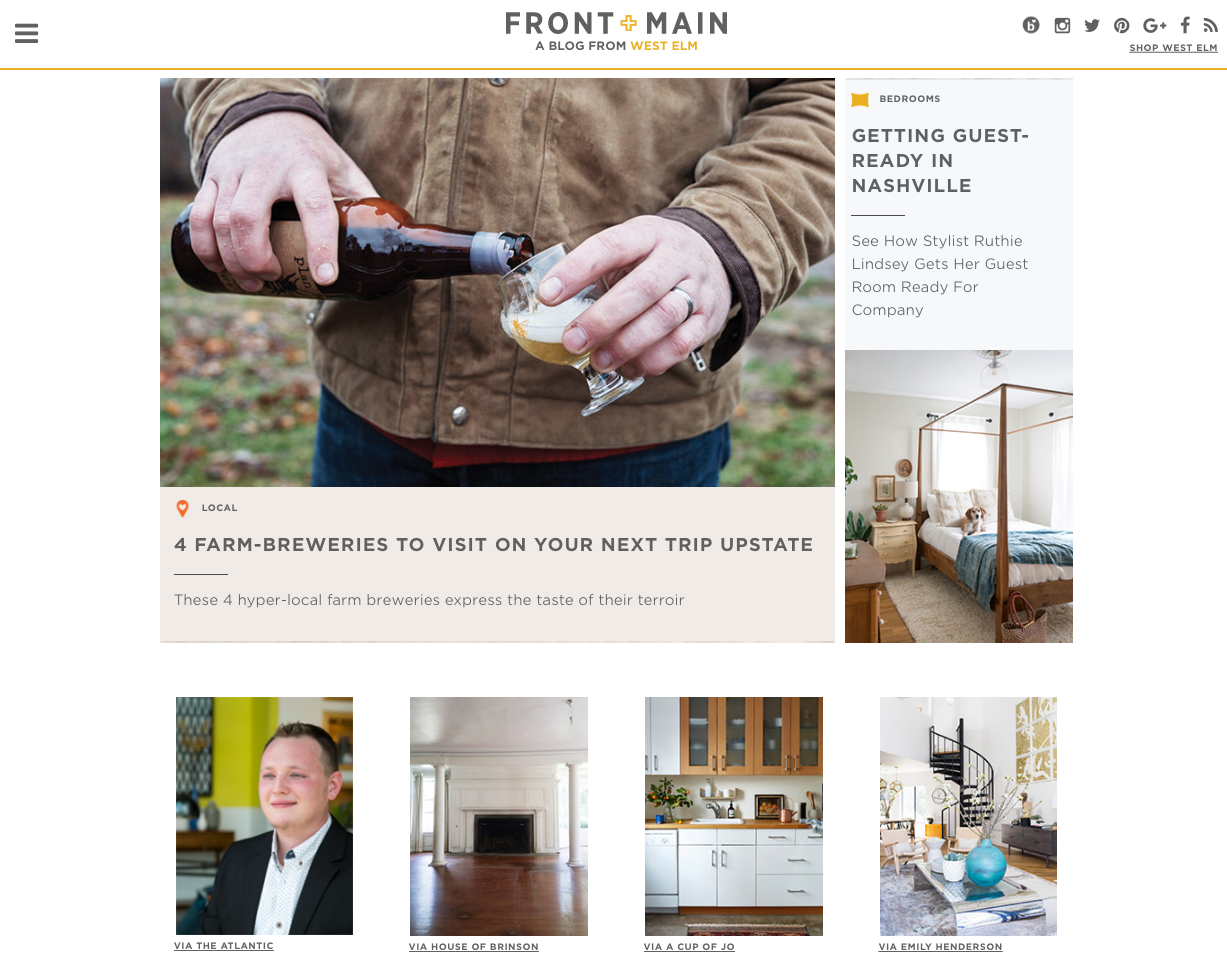Subscribe via the RSS feed icon
This screenshot has width=1227, height=958.
[x=1210, y=26]
